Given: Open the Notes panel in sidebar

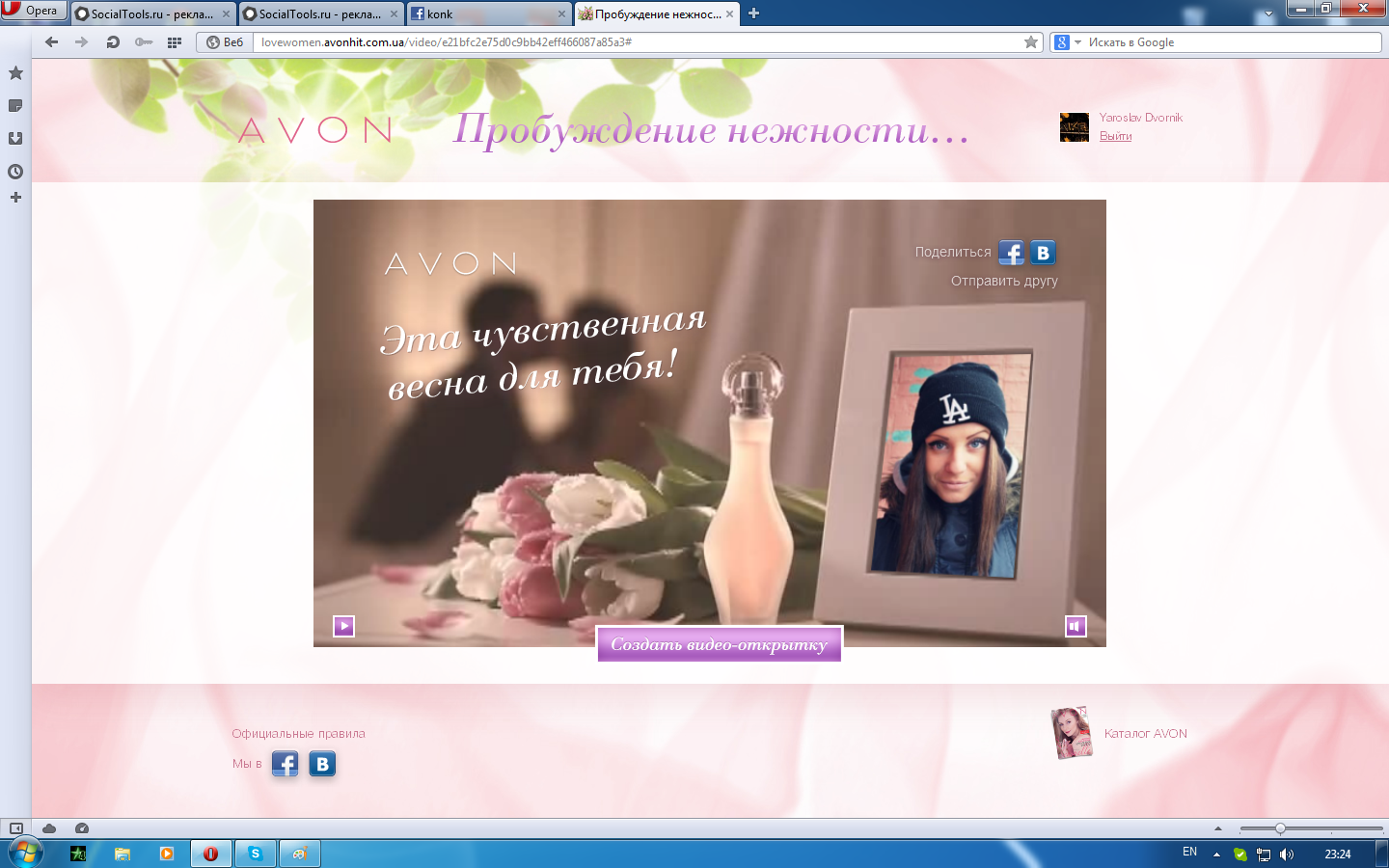Looking at the screenshot, I should [x=15, y=106].
